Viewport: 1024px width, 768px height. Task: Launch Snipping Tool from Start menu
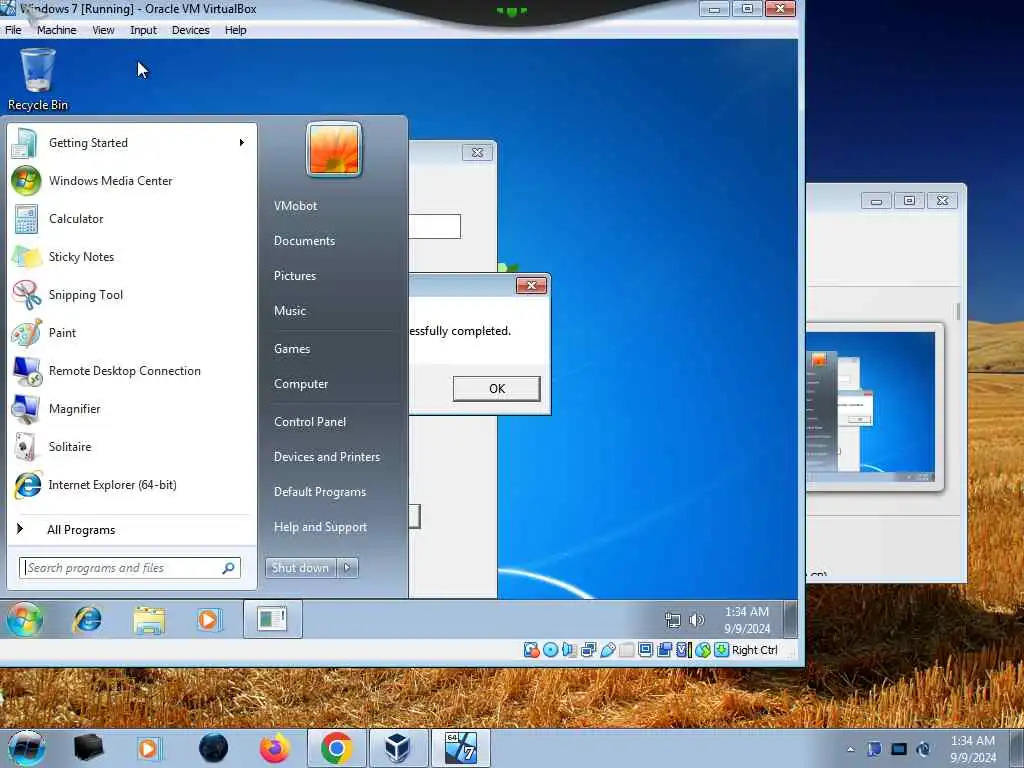click(131, 295)
